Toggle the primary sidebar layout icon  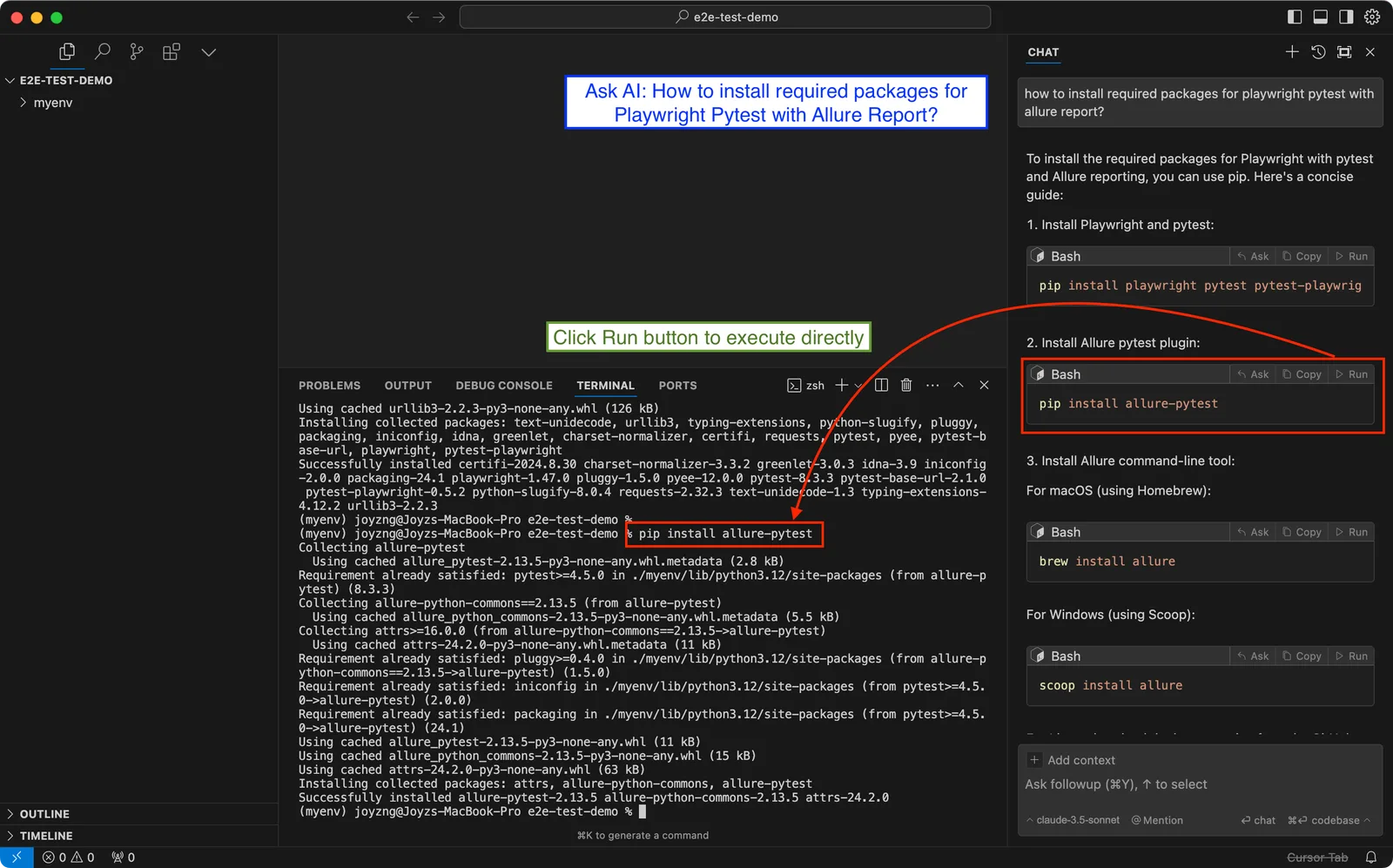(x=1295, y=17)
